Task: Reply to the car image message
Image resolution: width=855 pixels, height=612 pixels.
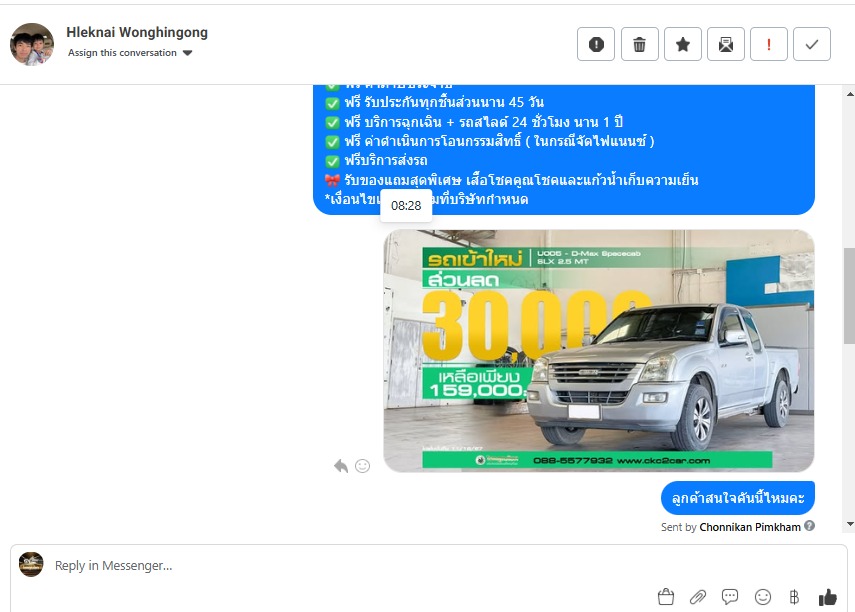Action: [341, 466]
